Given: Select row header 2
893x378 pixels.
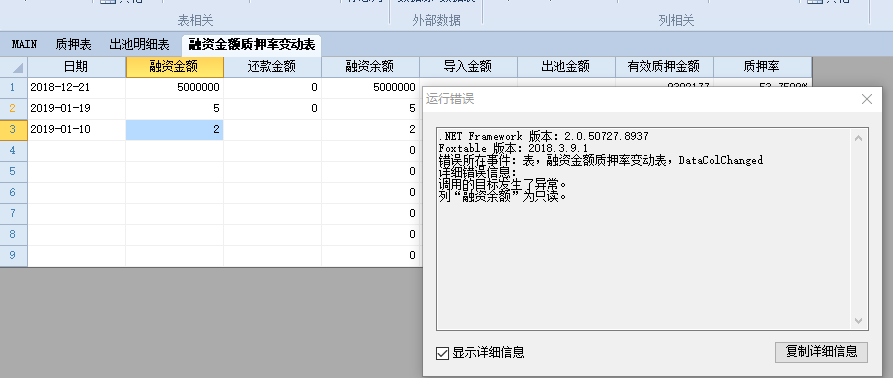Looking at the screenshot, I should [14, 109].
